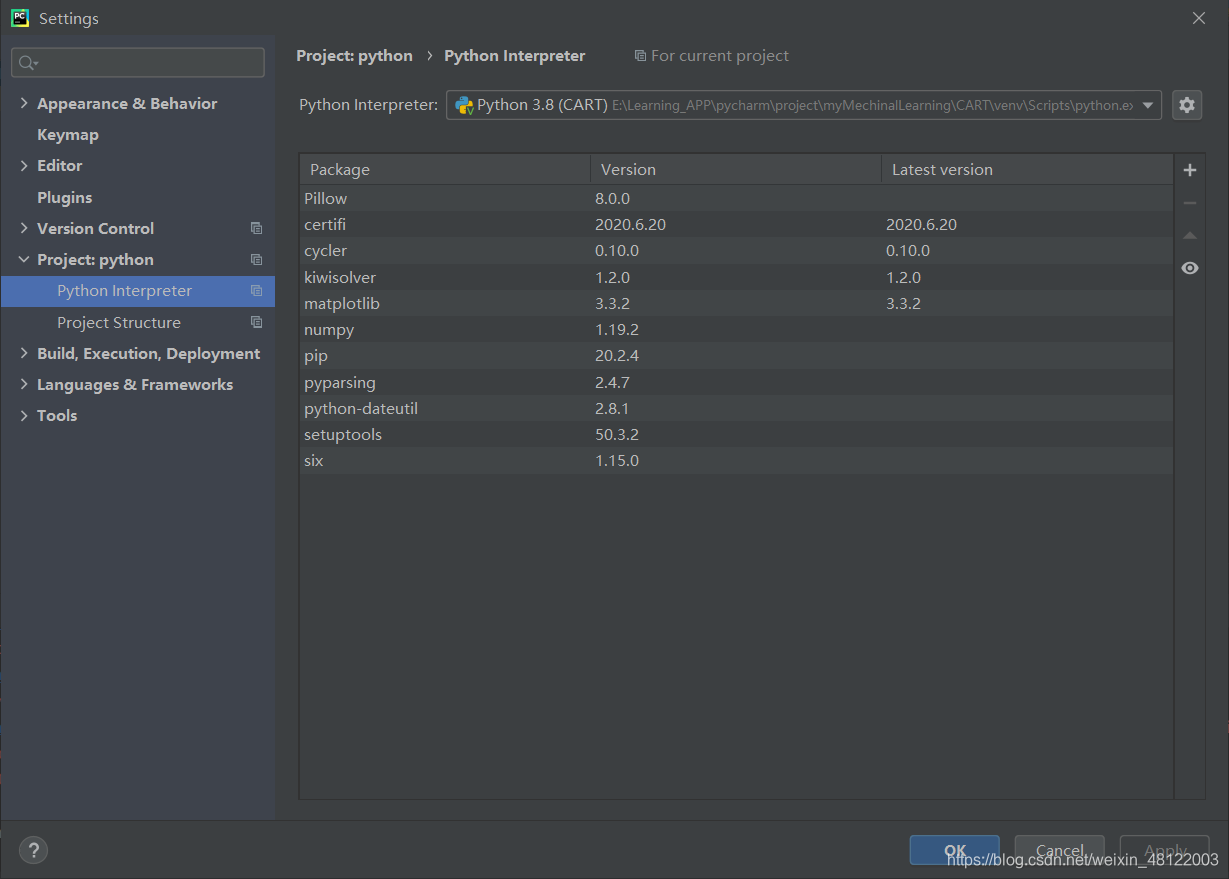
Task: Click cycler latest version 0.10.0 cell
Action: pos(908,251)
